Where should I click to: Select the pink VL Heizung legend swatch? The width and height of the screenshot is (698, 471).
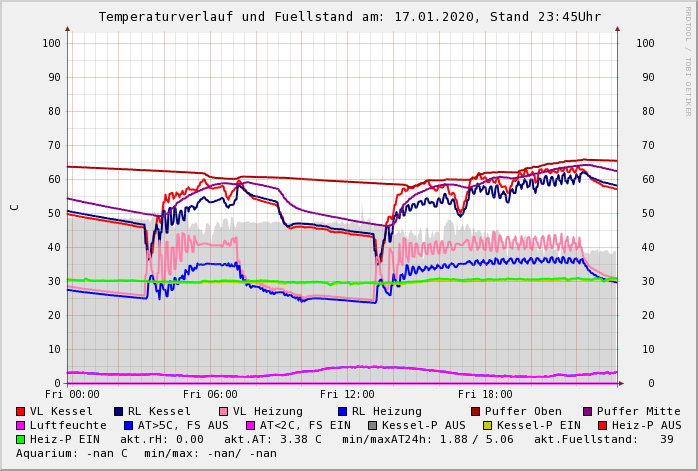pos(224,411)
